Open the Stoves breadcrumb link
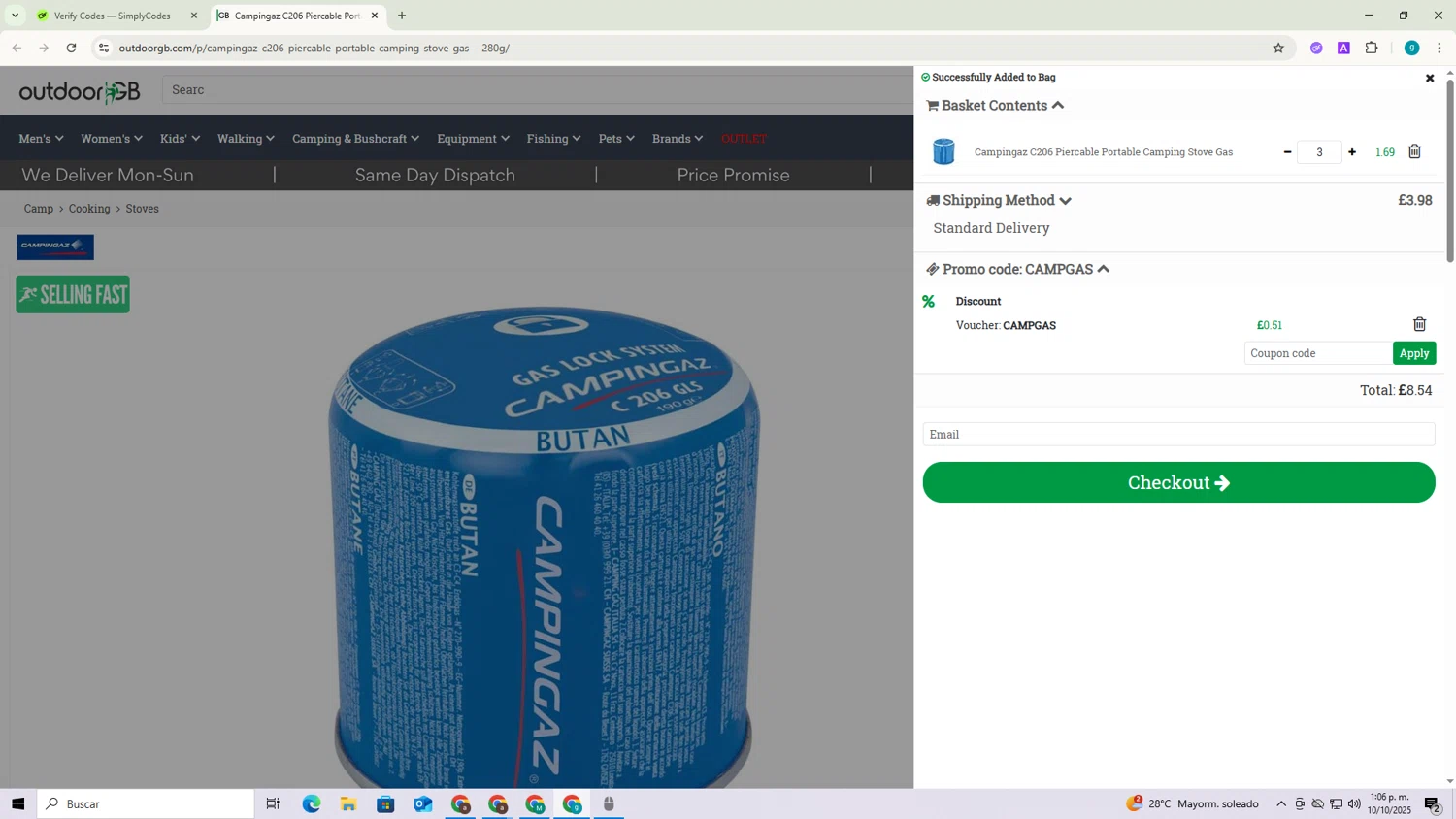Viewport: 1456px width, 819px height. tap(142, 209)
